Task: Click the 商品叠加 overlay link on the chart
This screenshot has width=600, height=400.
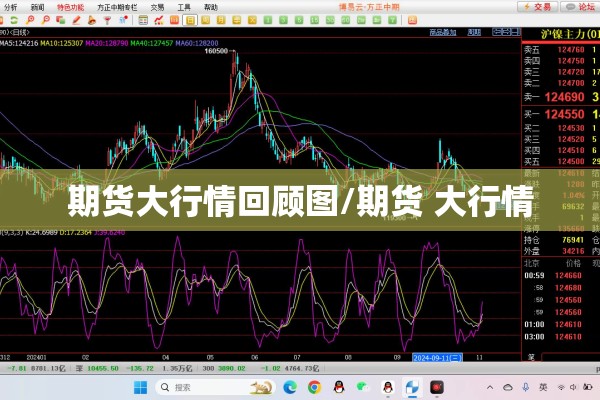Action: pyautogui.click(x=443, y=33)
